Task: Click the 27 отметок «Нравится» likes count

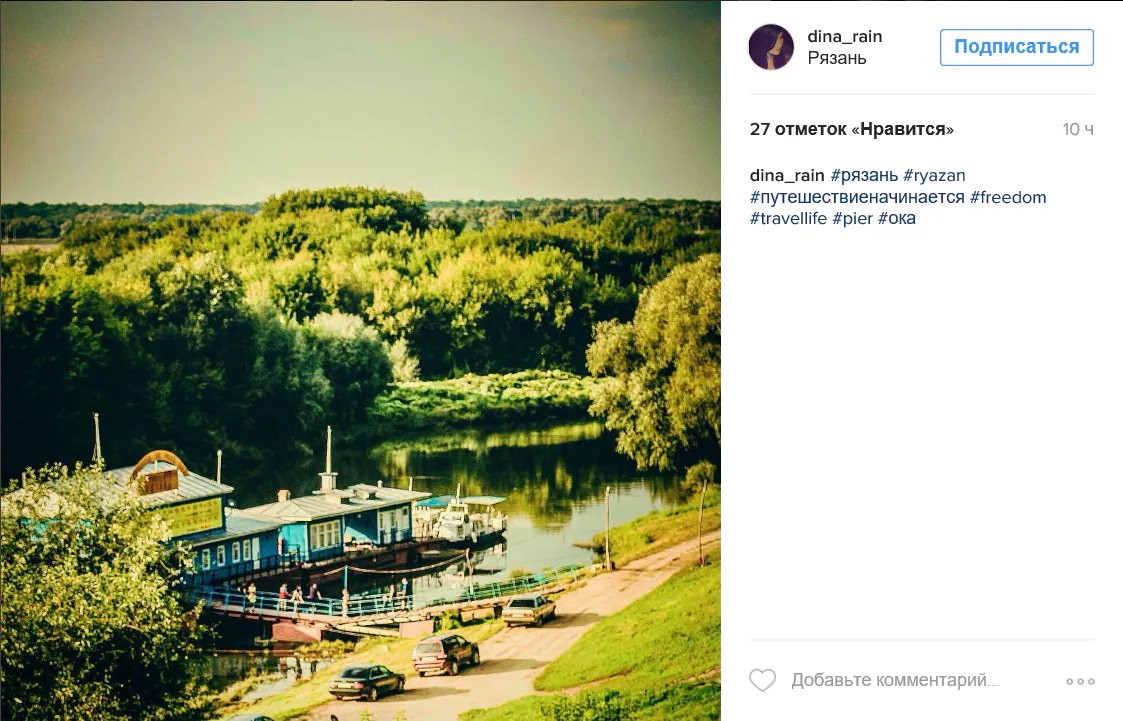Action: 852,130
